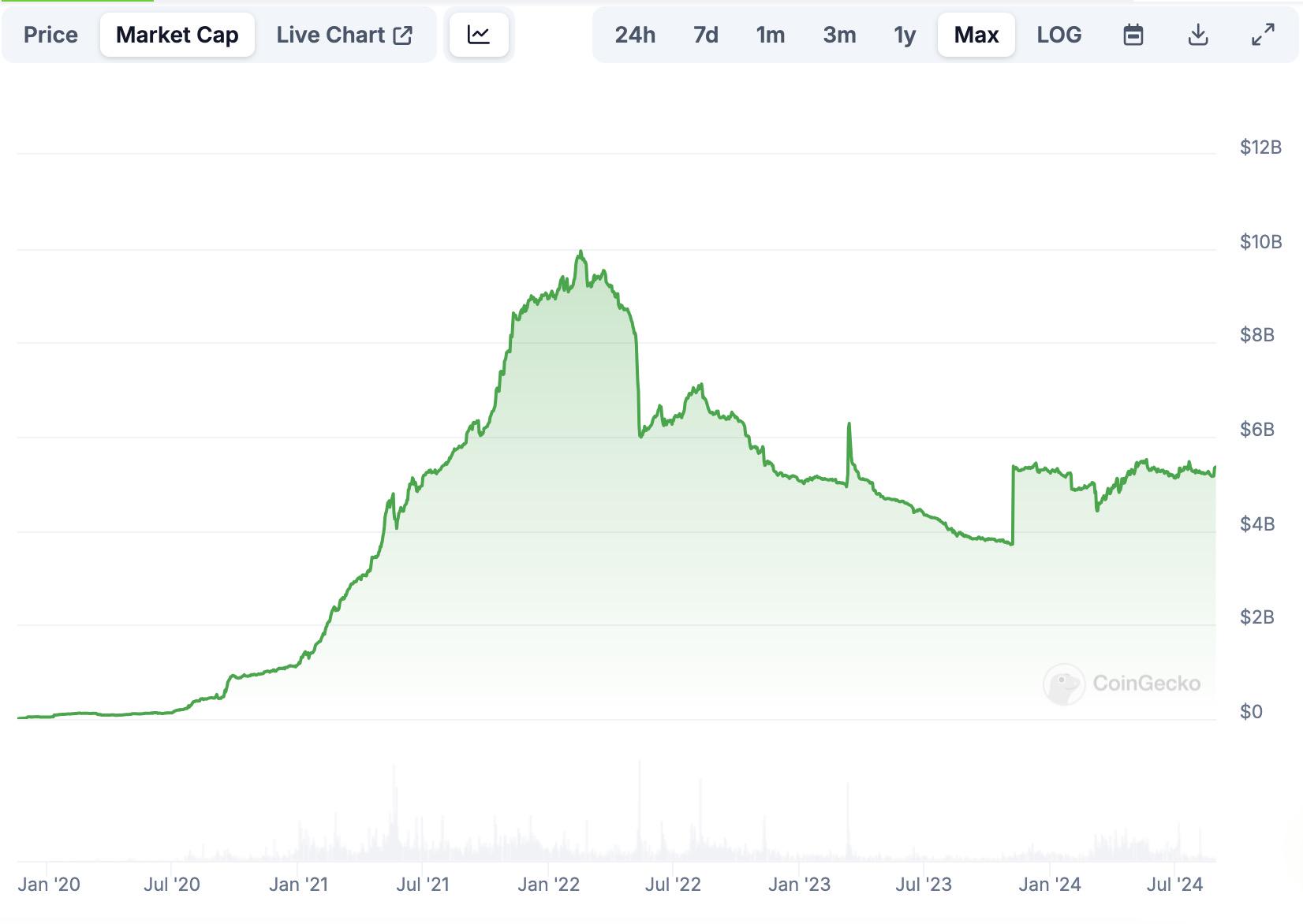The width and height of the screenshot is (1303, 924).
Task: Click the market cap peak near $10B
Action: point(581,252)
